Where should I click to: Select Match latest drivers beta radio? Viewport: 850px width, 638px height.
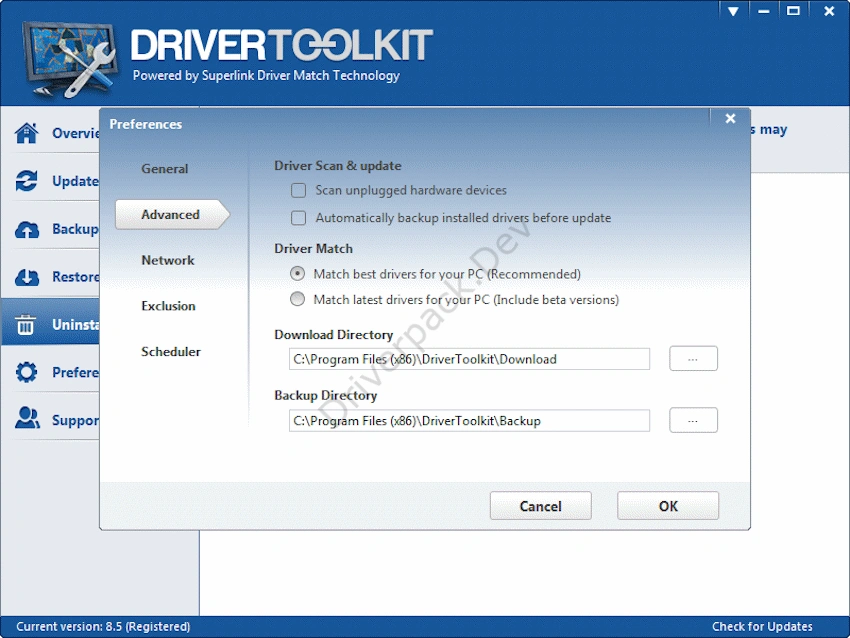tap(297, 299)
